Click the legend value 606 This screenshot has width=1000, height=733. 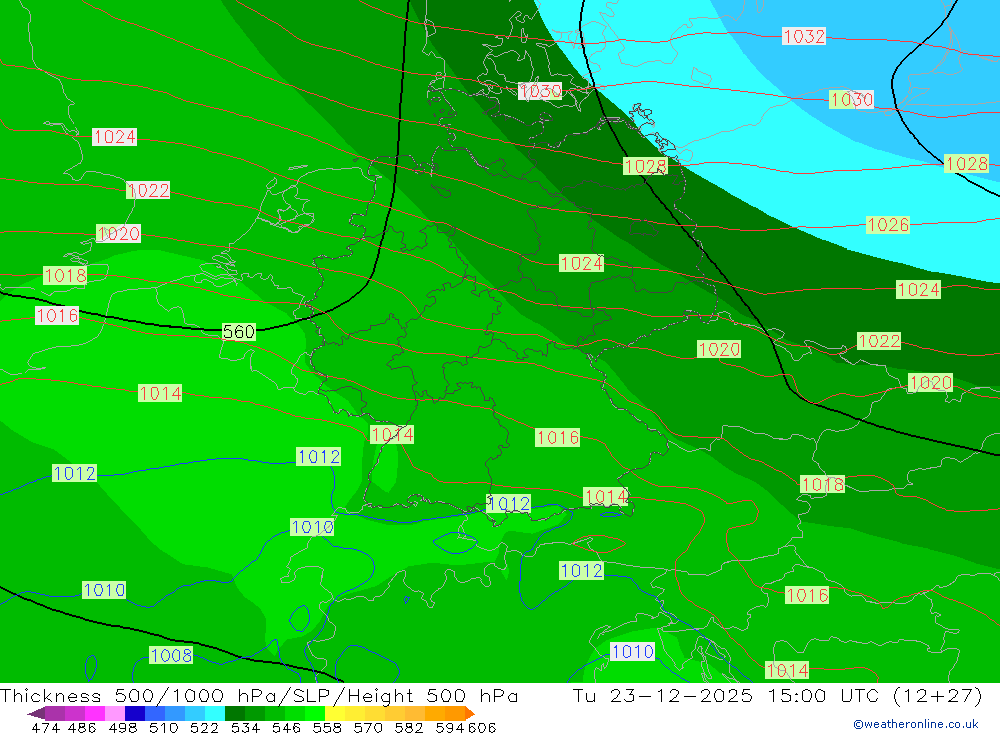[482, 727]
